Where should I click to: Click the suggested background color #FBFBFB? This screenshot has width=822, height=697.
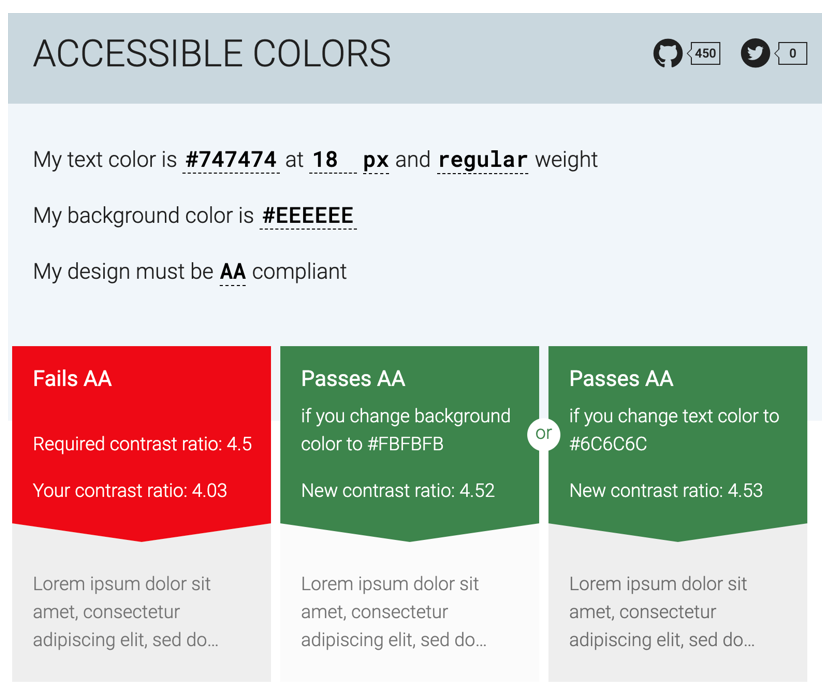point(405,444)
